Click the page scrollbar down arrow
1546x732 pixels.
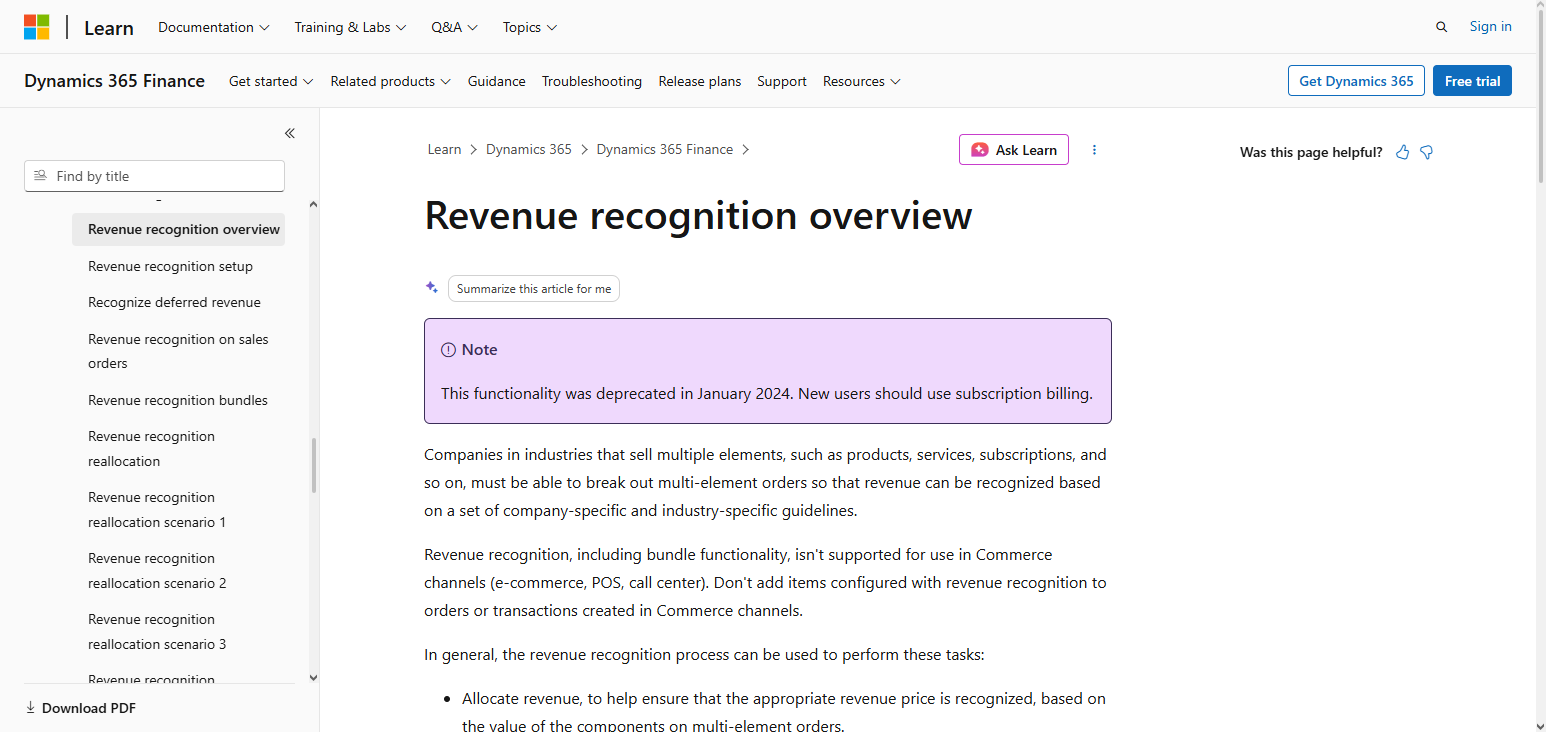[x=1540, y=725]
